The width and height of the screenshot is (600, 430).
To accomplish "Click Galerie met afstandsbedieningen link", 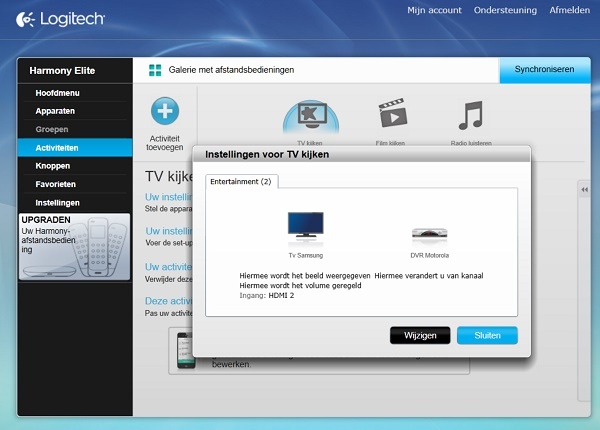I will [231, 70].
